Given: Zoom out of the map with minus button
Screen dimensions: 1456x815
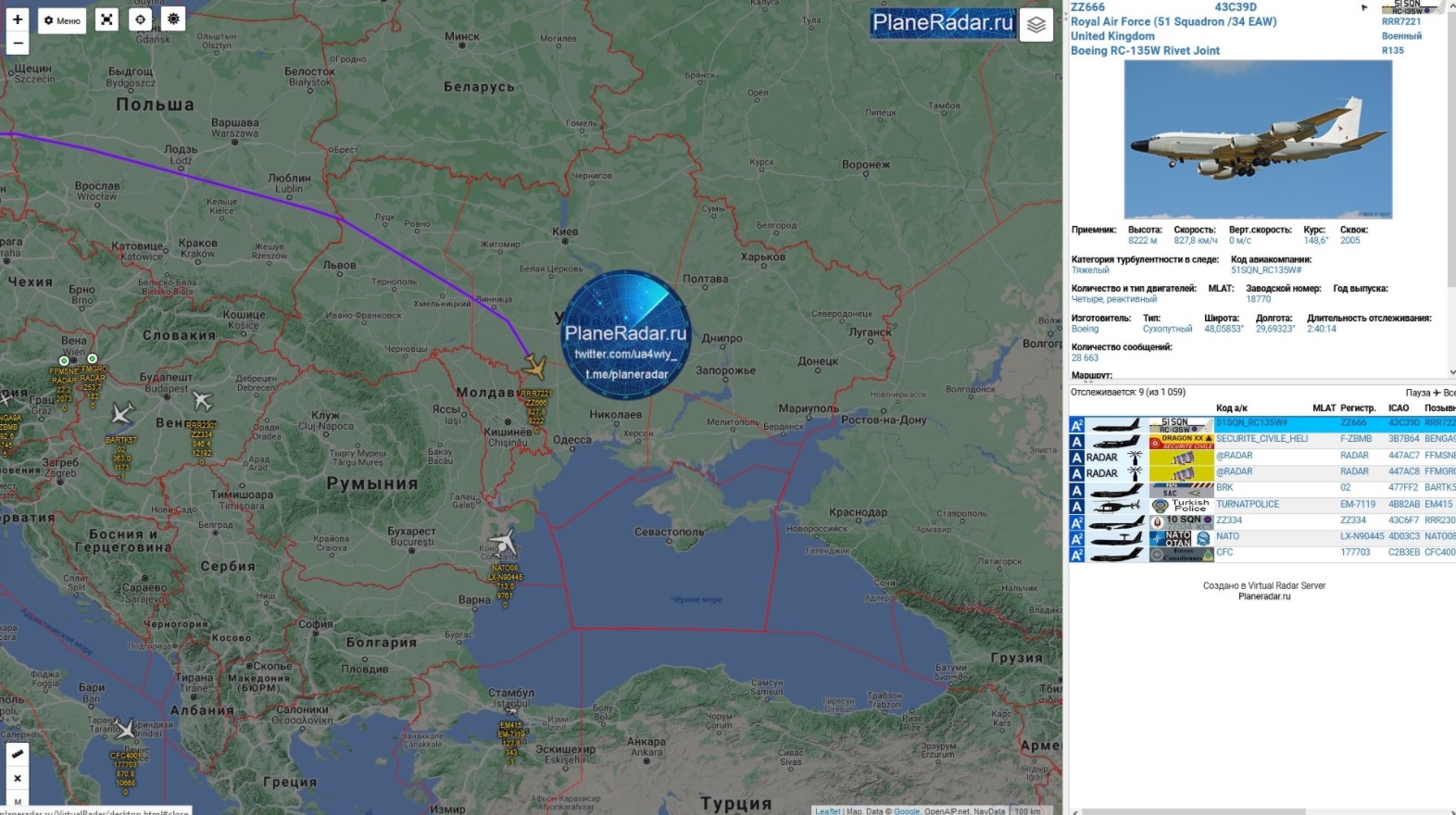Looking at the screenshot, I should point(17,44).
